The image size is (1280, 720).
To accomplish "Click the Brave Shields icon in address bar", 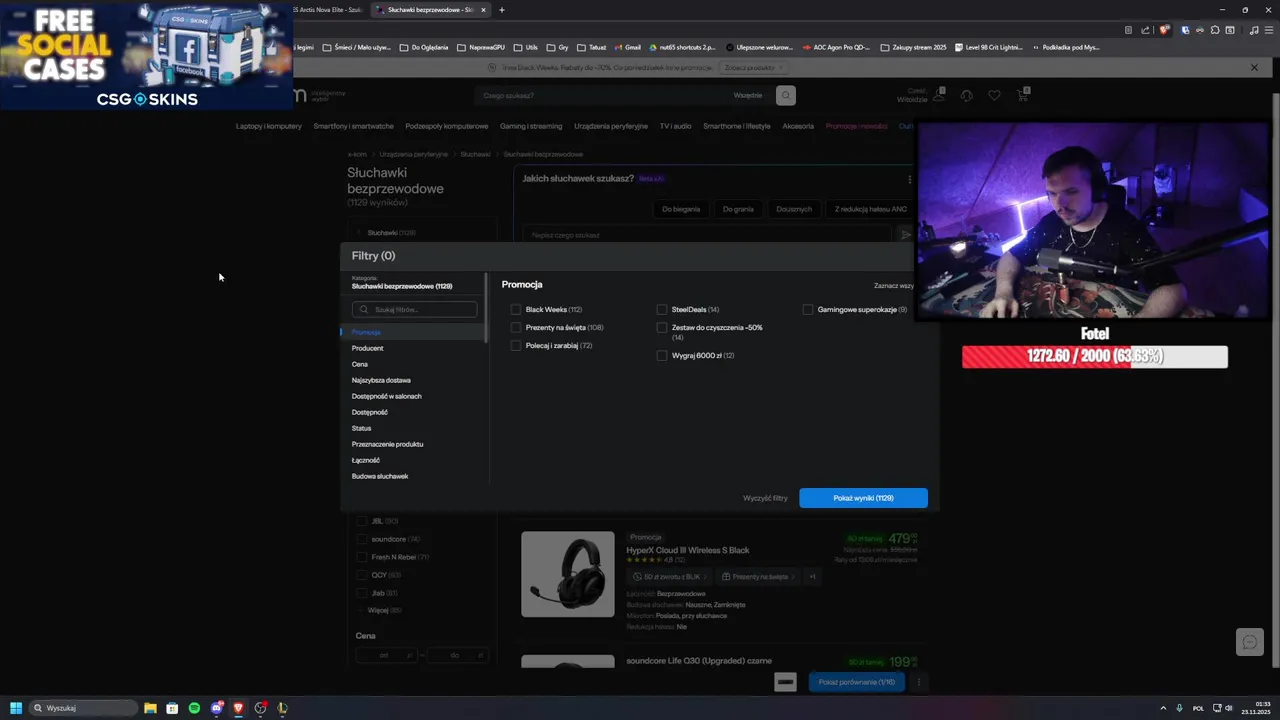I will (1165, 30).
